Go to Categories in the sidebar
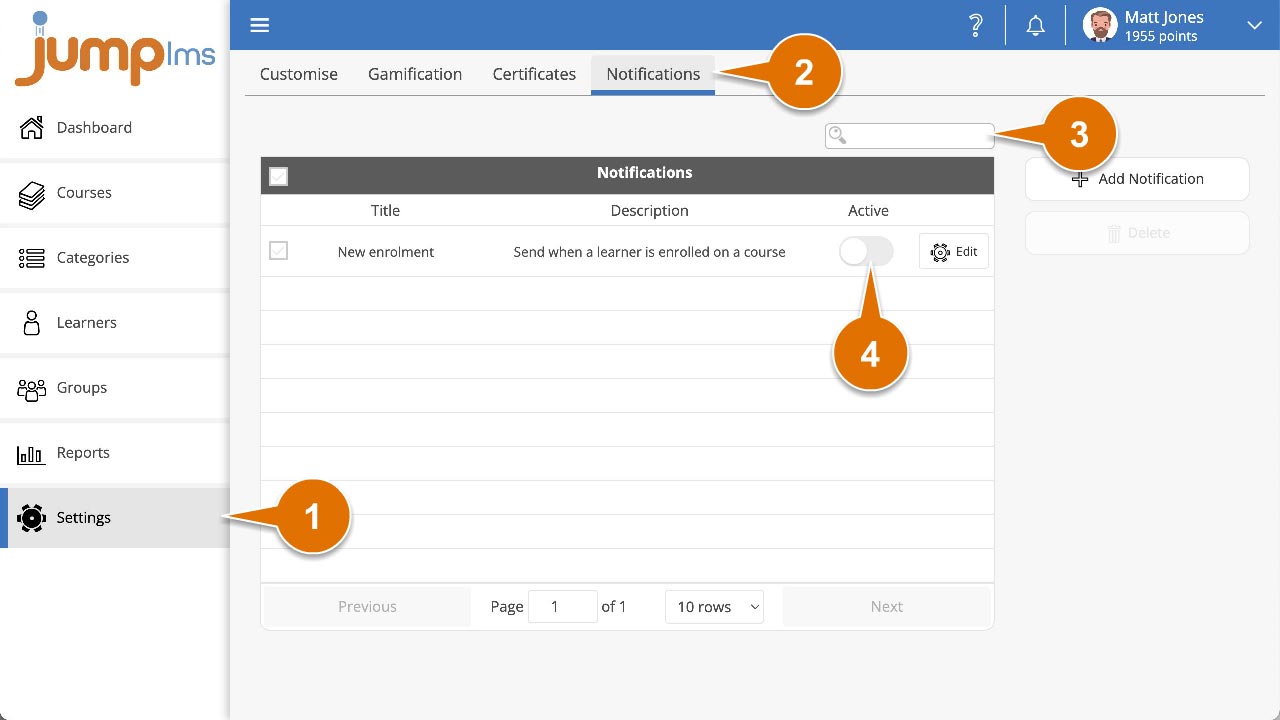 (115, 258)
